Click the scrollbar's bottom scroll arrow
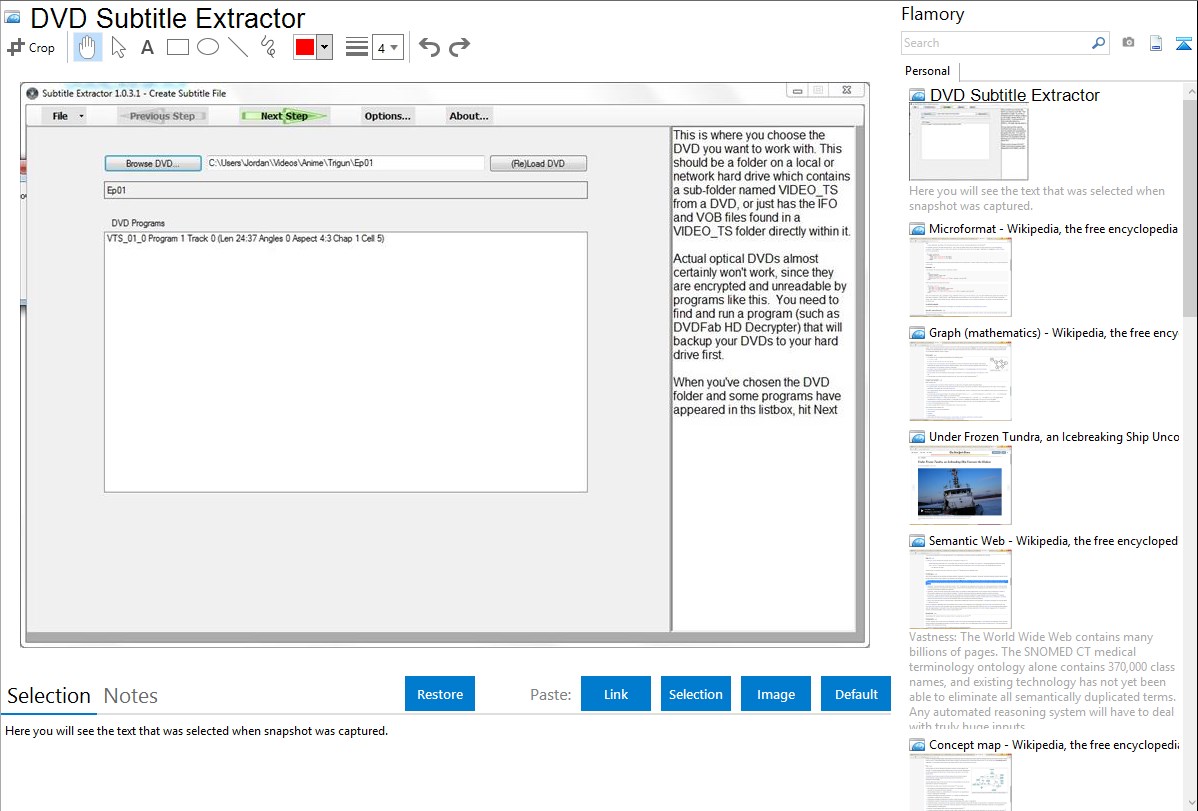Screen dimensions: 1198x811 point(1190,803)
